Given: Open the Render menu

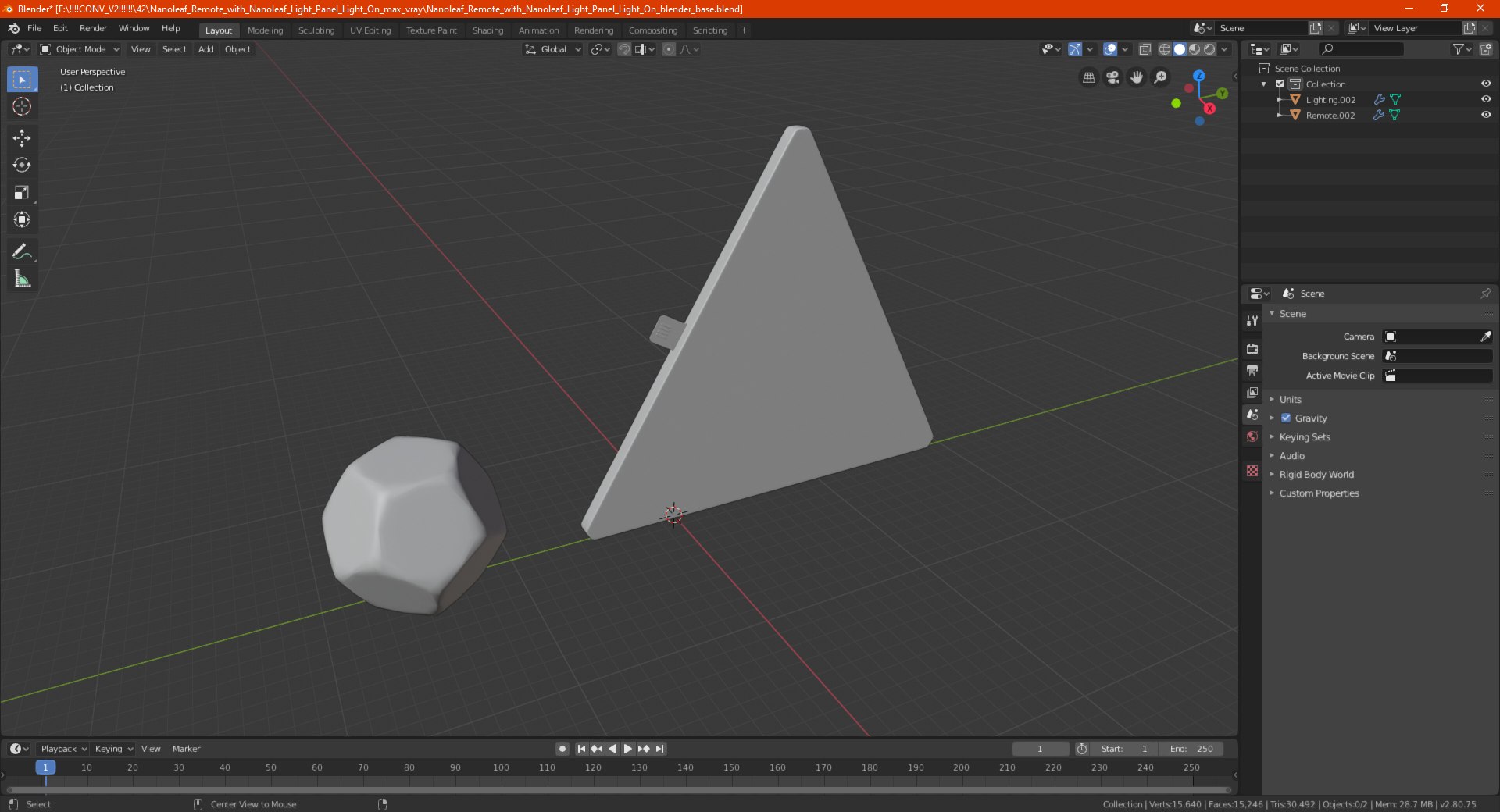Looking at the screenshot, I should click(93, 28).
